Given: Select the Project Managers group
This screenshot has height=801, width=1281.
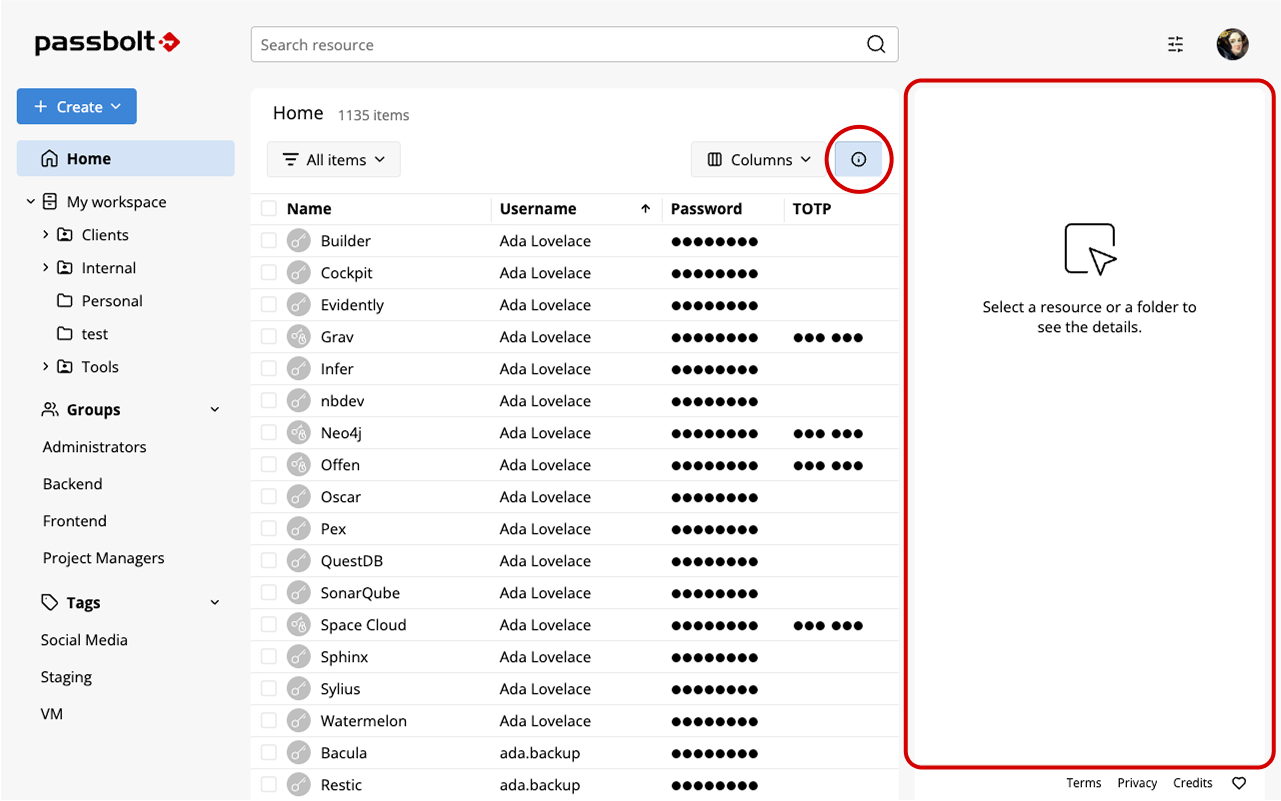Looking at the screenshot, I should pyautogui.click(x=104, y=558).
